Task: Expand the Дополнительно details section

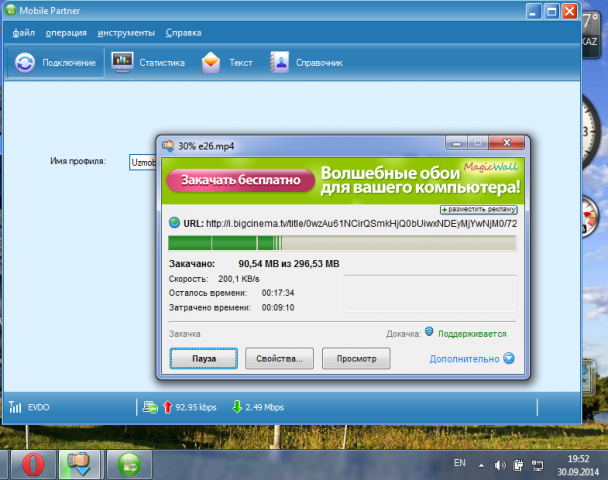Action: (472, 358)
